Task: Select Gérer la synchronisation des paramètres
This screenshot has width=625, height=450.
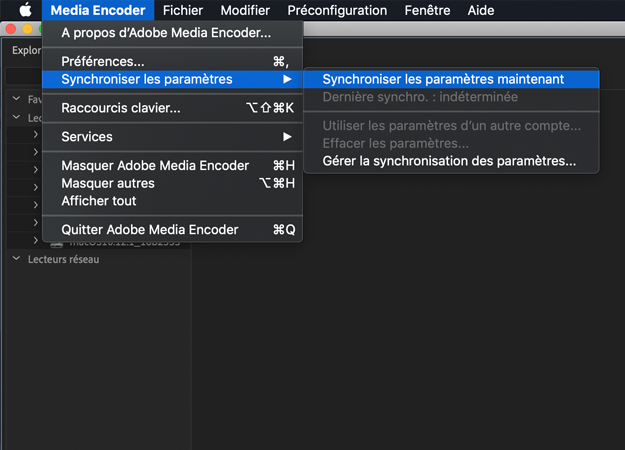Action: pos(449,160)
